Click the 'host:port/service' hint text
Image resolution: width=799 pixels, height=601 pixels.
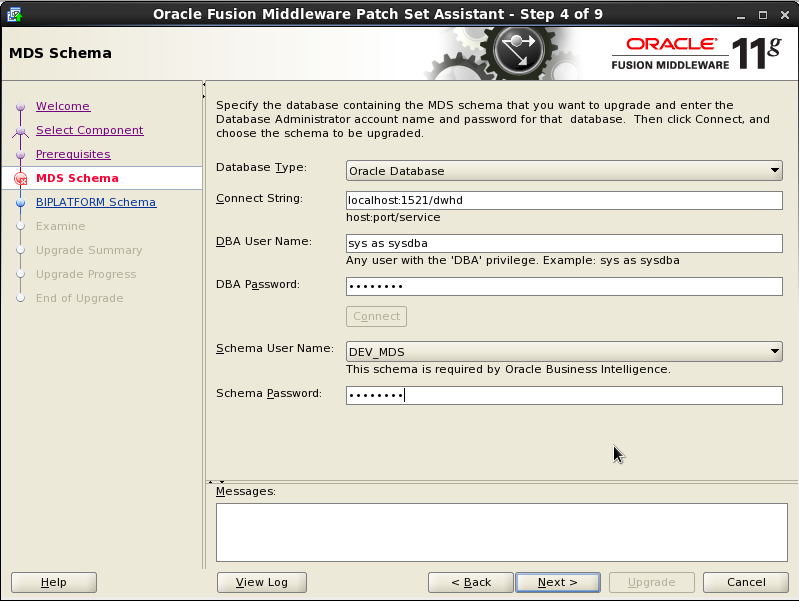393,217
